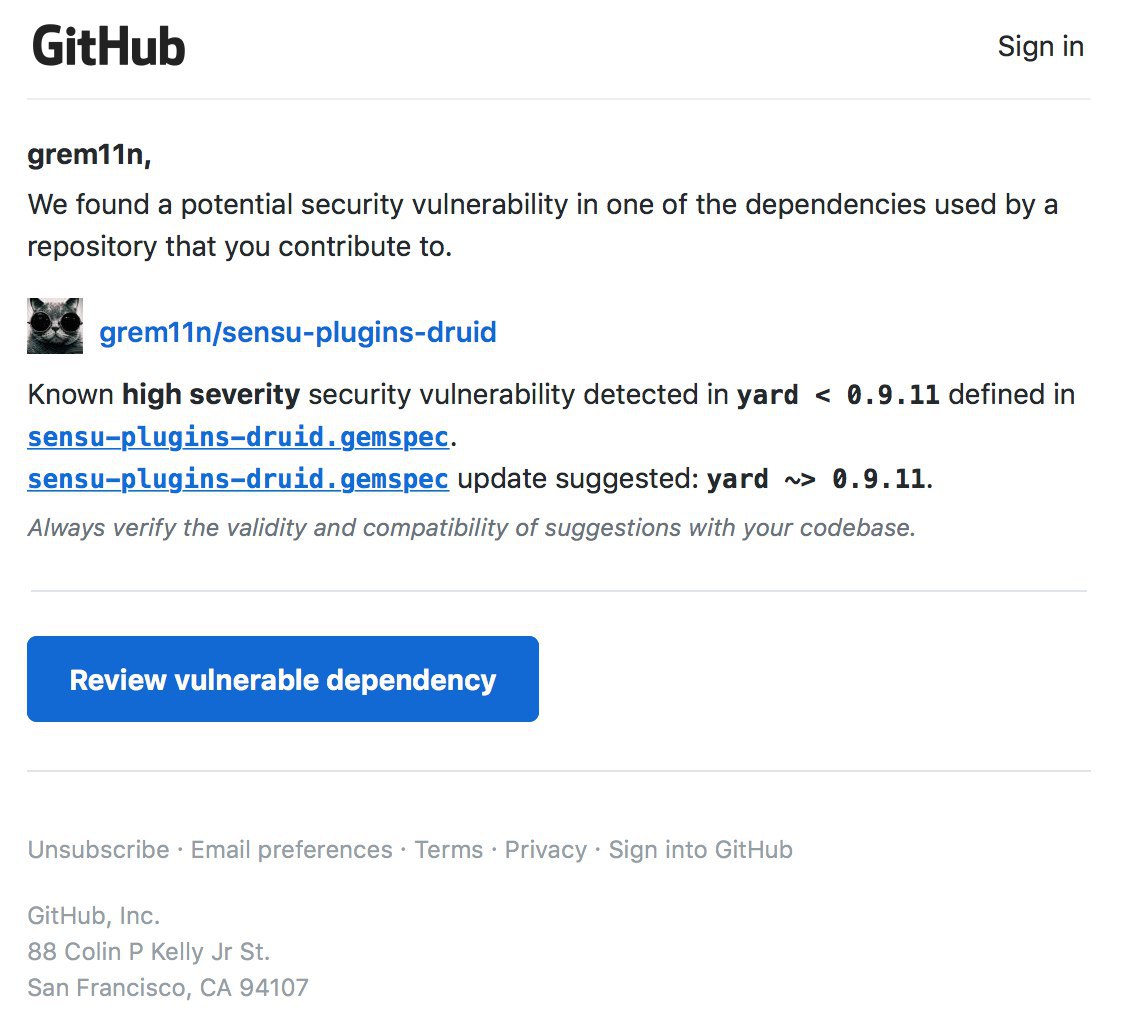Click the '88 Colin P Kelly Jr St.' address line
Screen dimensions: 1124x1018
pos(149,951)
